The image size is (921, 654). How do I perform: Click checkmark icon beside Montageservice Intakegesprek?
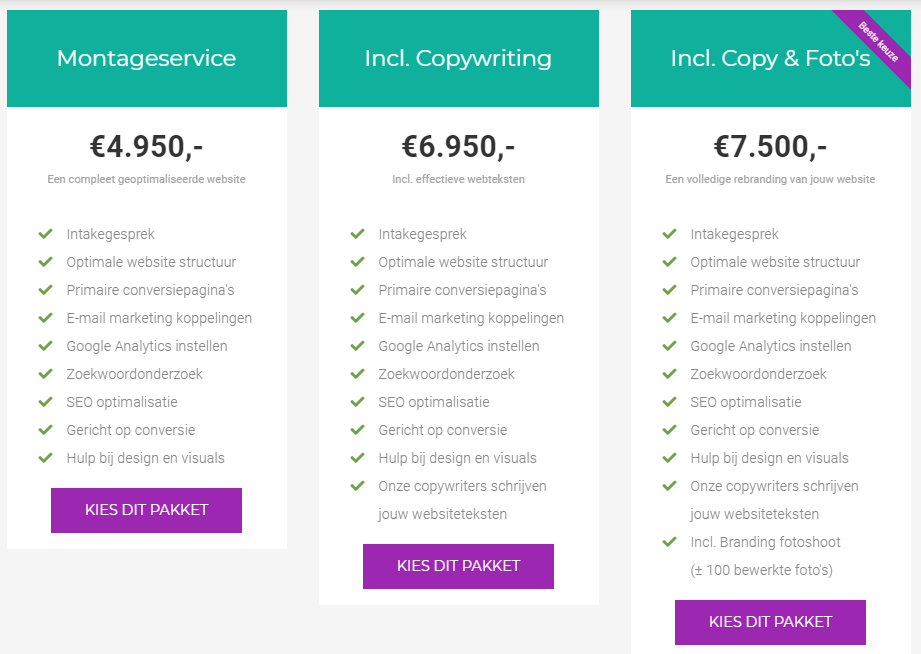tap(45, 234)
